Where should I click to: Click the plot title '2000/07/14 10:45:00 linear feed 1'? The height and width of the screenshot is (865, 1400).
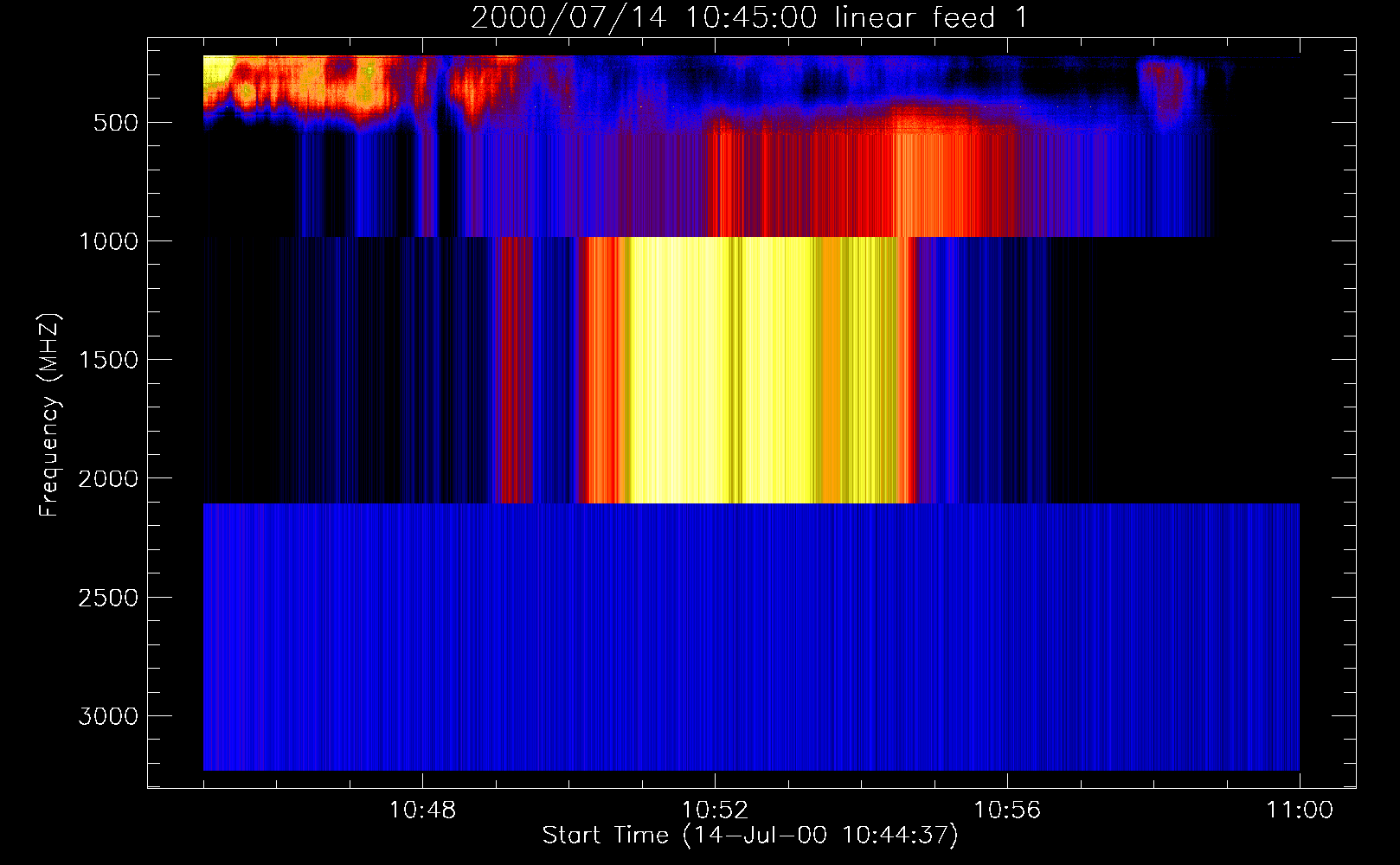point(749,17)
